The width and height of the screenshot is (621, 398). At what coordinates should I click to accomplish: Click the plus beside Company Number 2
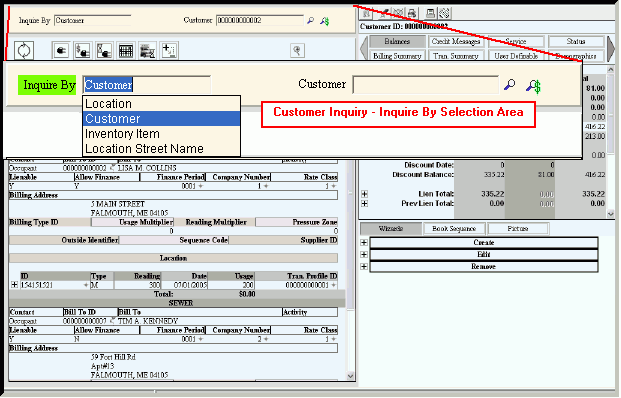[x=266, y=339]
